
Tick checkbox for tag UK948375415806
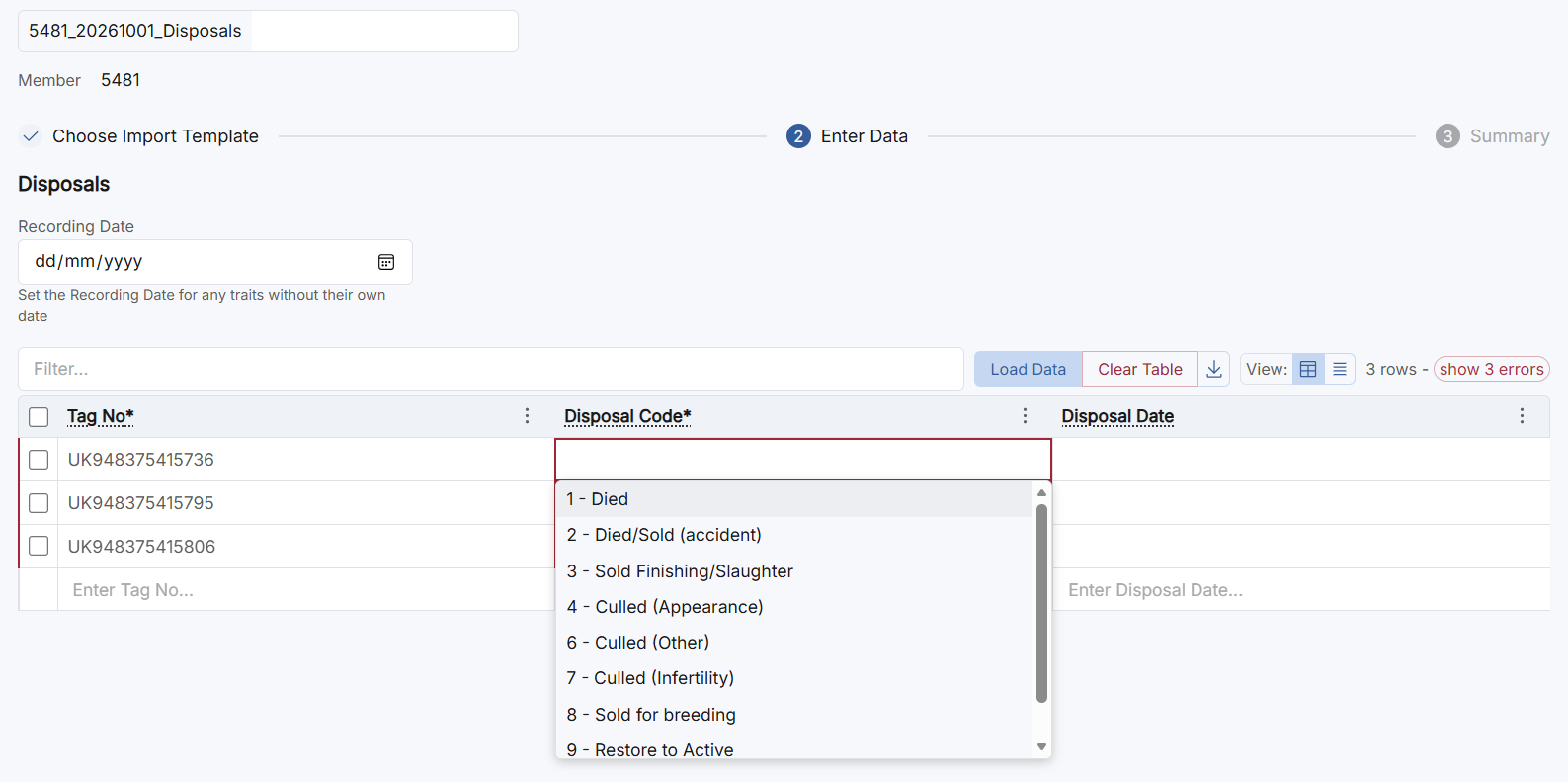point(39,546)
